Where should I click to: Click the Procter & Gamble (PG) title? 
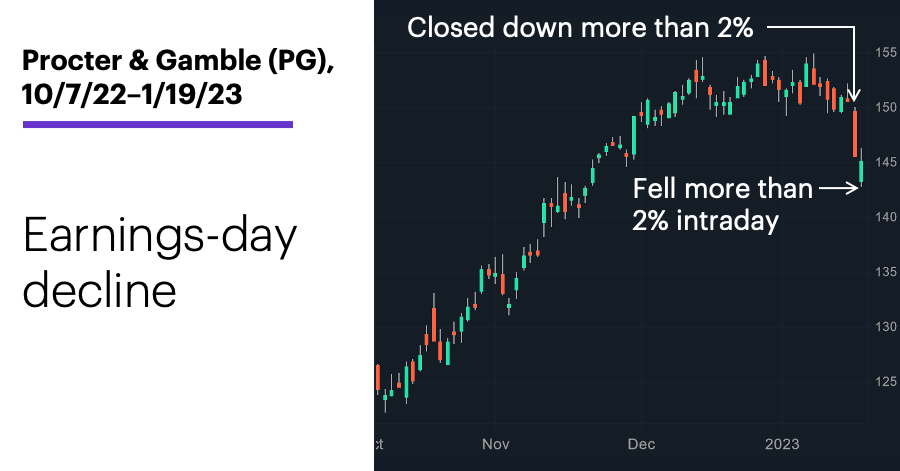coord(178,60)
